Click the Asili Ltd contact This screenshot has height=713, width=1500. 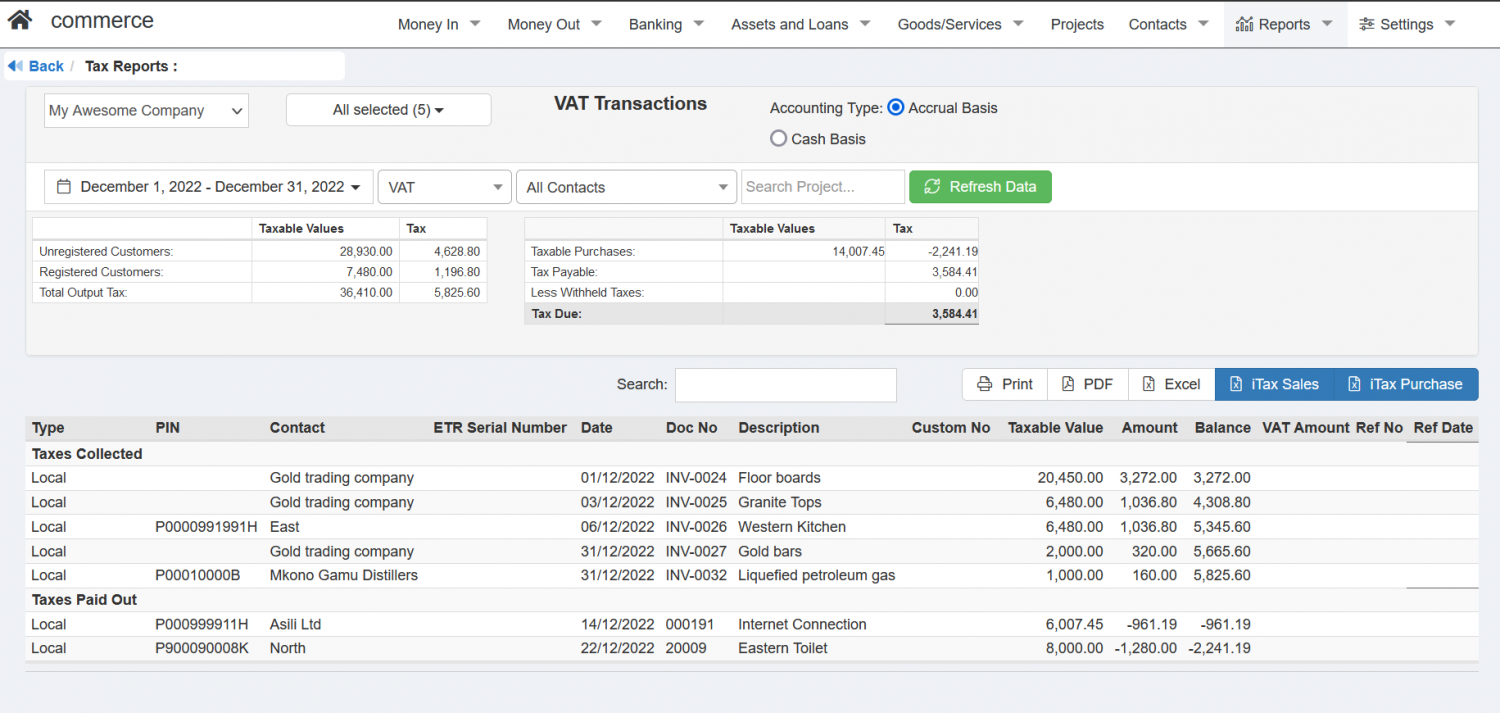coord(295,624)
